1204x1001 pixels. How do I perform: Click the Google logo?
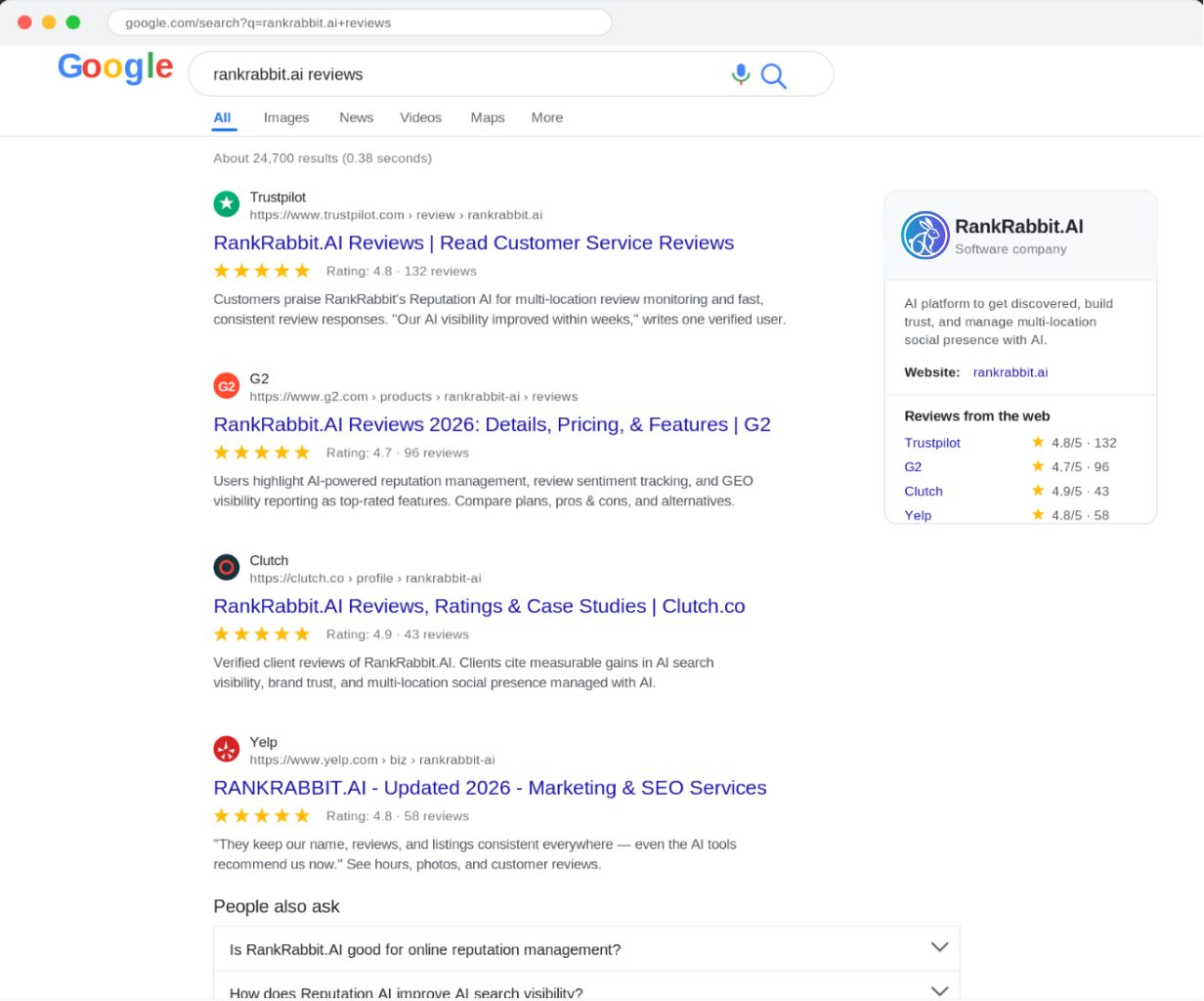click(115, 66)
